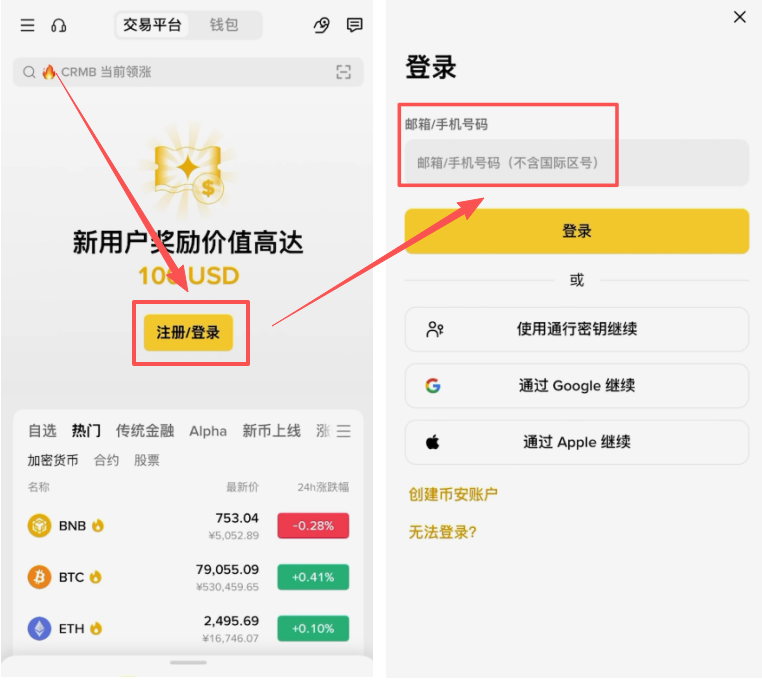The image size is (762, 680).
Task: Click BTC +0.41% change badge
Action: pos(313,577)
